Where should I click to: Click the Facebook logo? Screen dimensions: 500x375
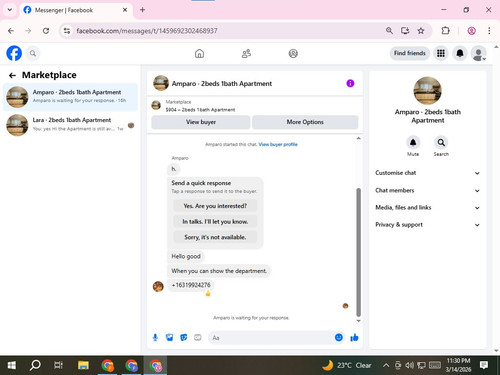click(14, 53)
